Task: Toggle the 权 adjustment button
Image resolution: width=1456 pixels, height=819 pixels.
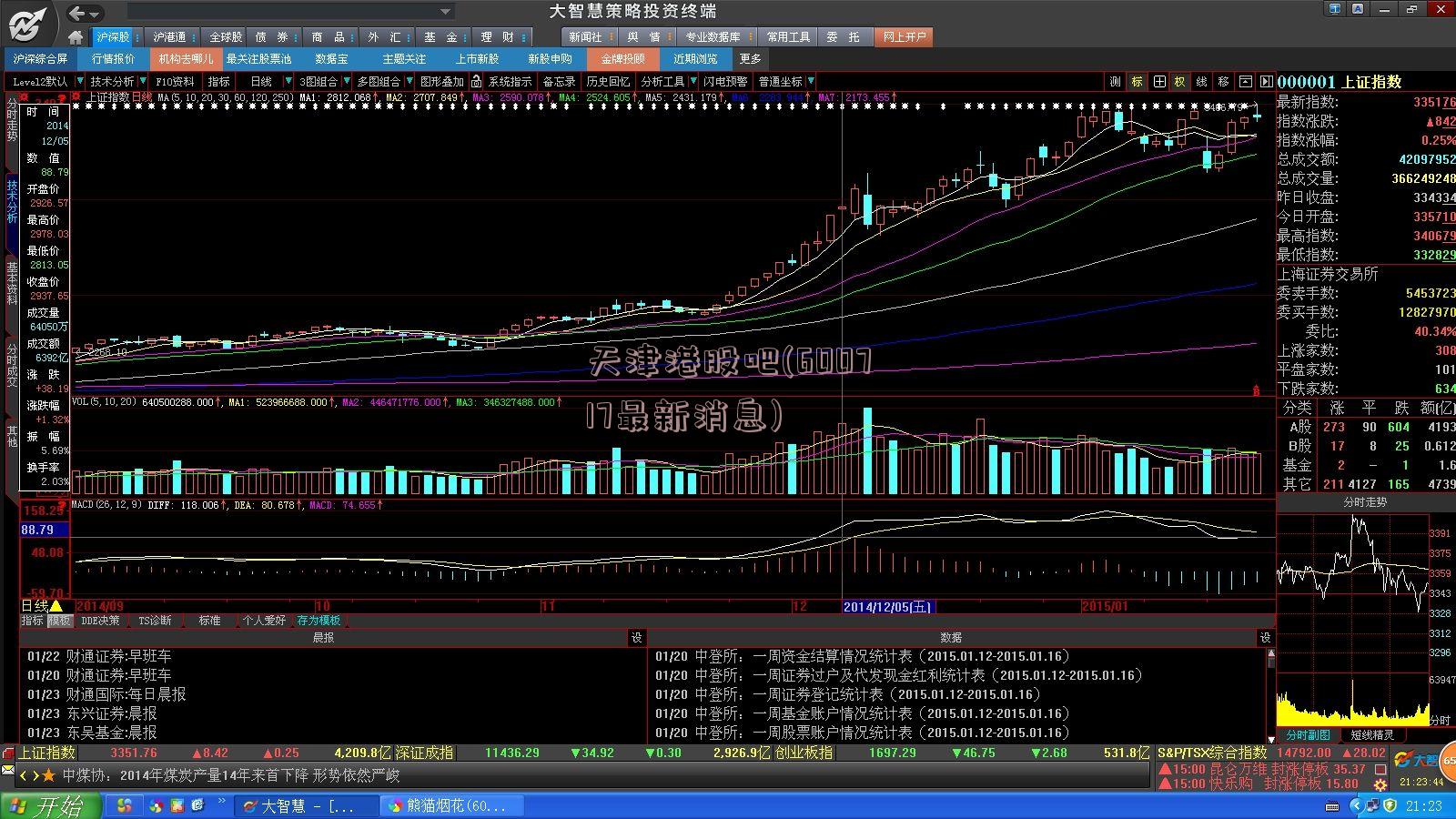Action: pyautogui.click(x=1179, y=82)
